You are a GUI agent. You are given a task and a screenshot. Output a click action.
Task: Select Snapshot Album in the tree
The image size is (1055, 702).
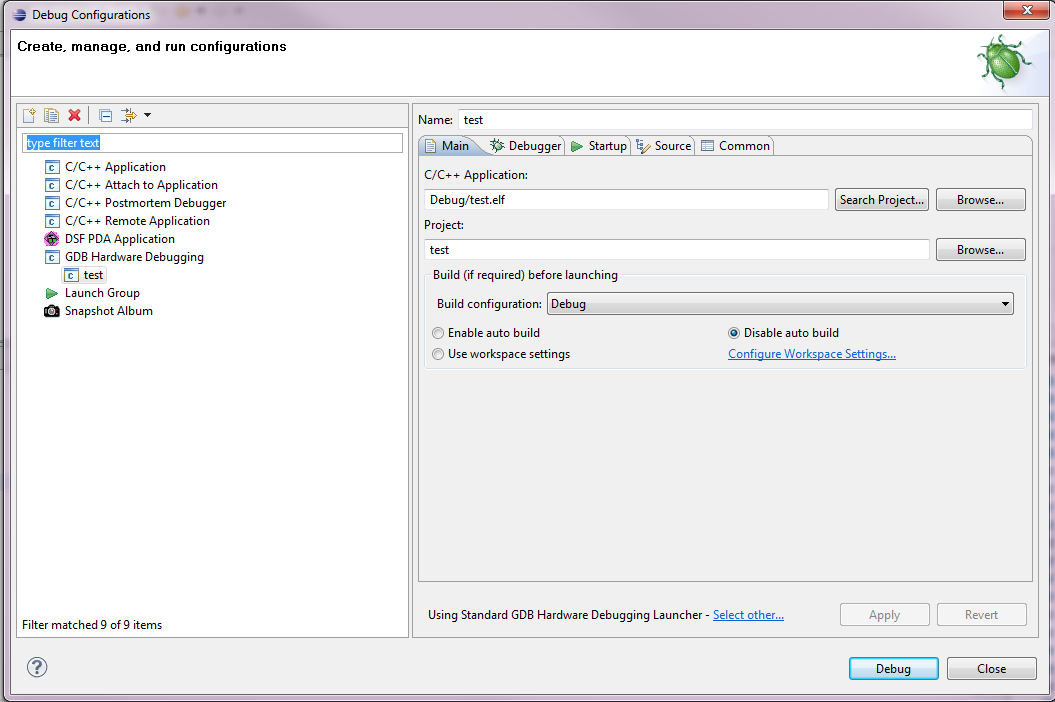(x=108, y=311)
